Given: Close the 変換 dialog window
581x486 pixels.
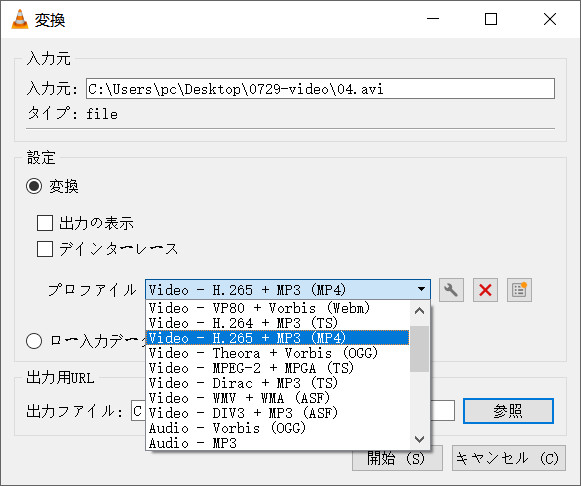Looking at the screenshot, I should tap(550, 19).
